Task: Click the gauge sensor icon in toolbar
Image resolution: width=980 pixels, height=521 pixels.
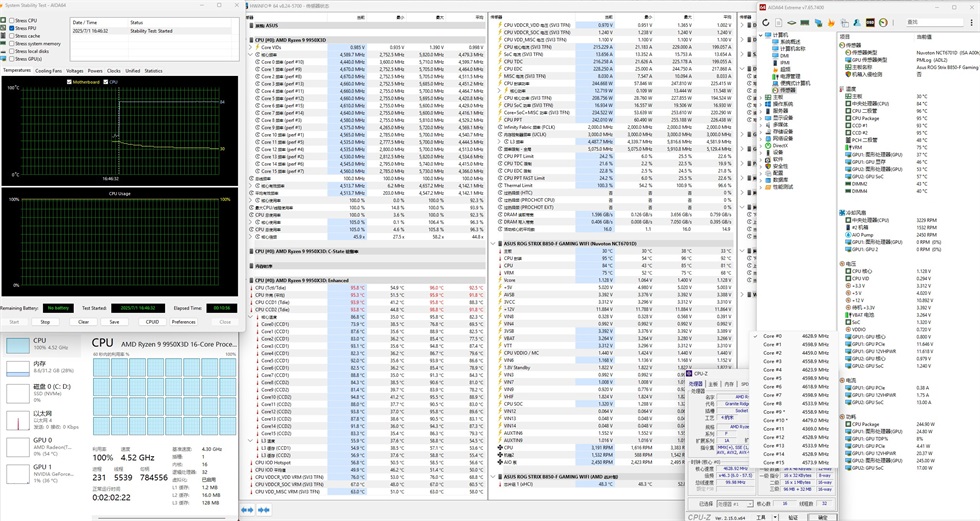Action: pos(883,22)
